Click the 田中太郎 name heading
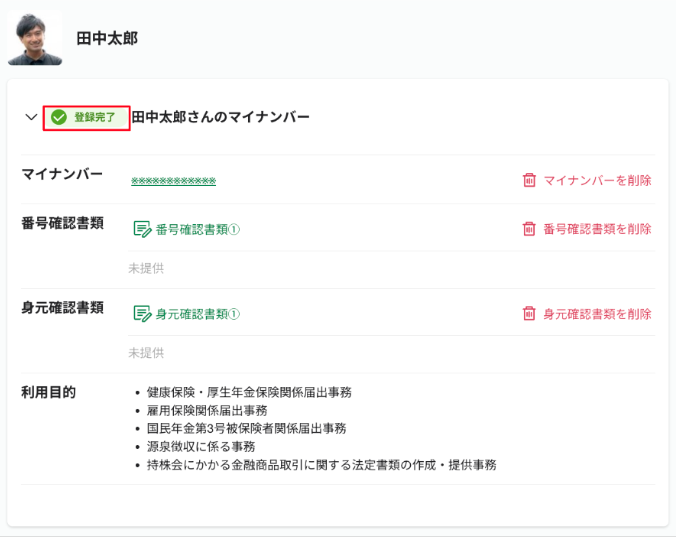This screenshot has height=537, width=676. pyautogui.click(x=107, y=38)
